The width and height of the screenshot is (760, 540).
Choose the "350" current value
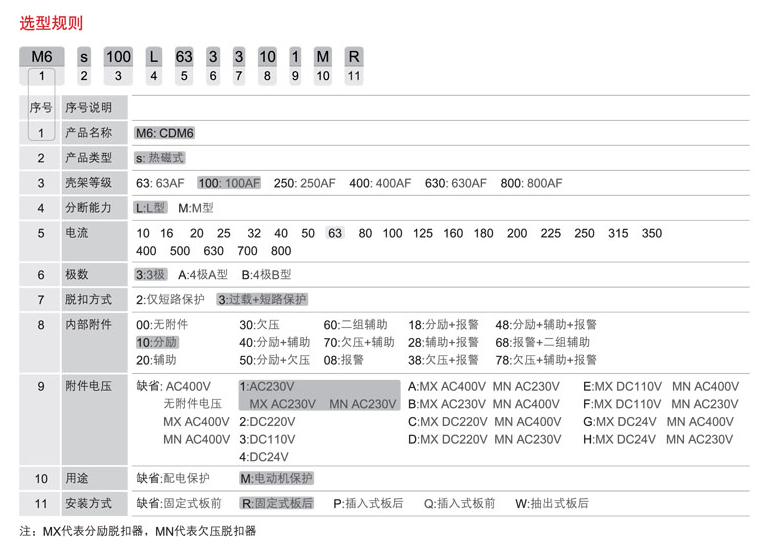[651, 234]
